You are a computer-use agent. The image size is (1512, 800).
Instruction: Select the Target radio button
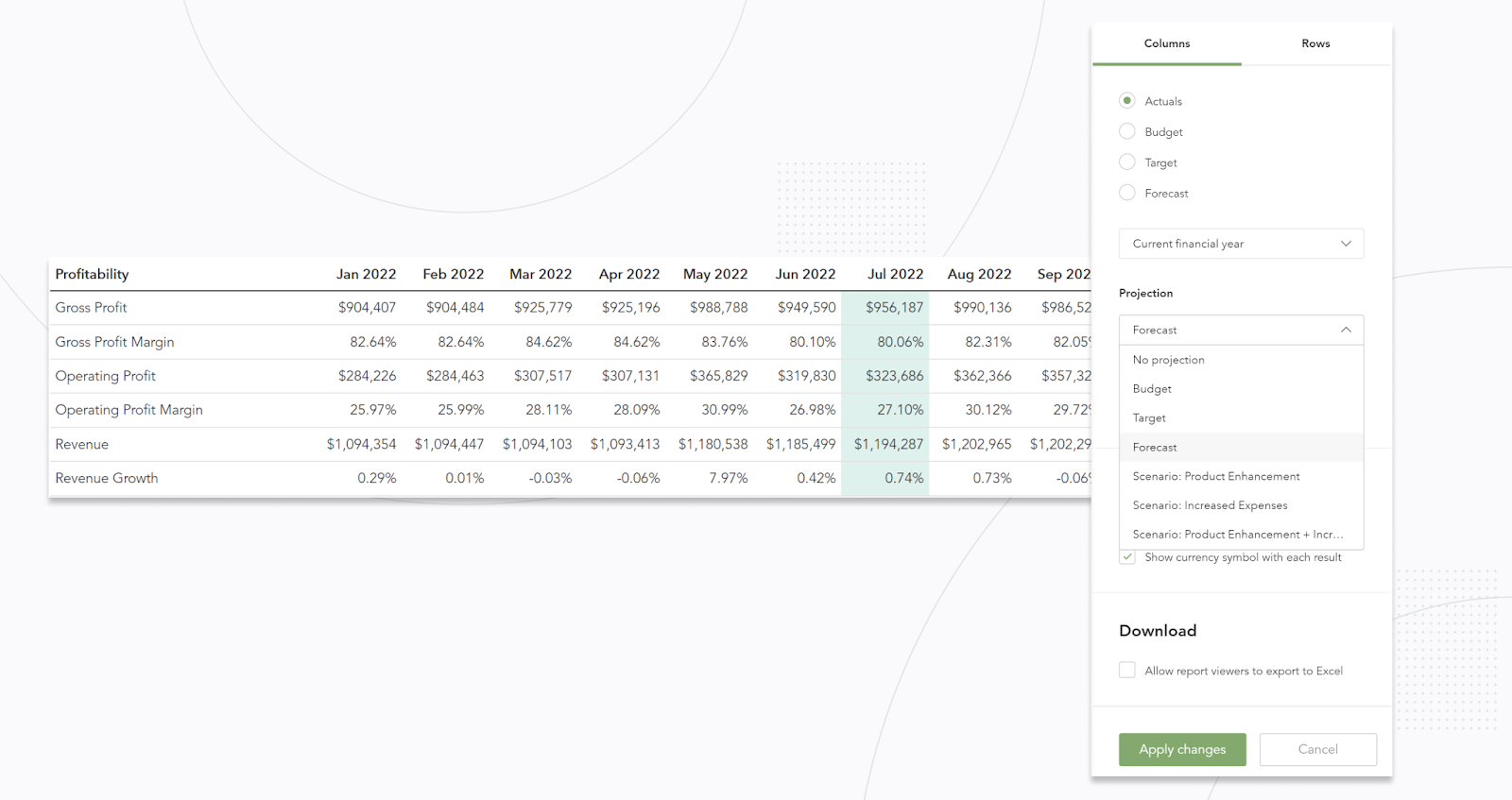[x=1127, y=162]
